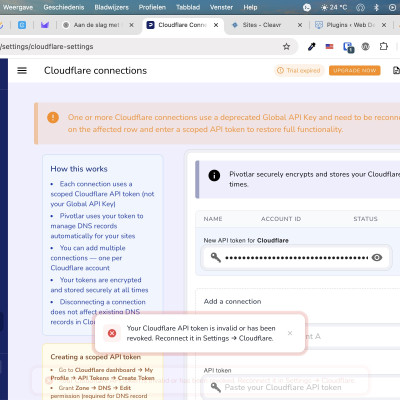
Task: Close the Sites - Cleavr tab
Action: [x=300, y=25]
